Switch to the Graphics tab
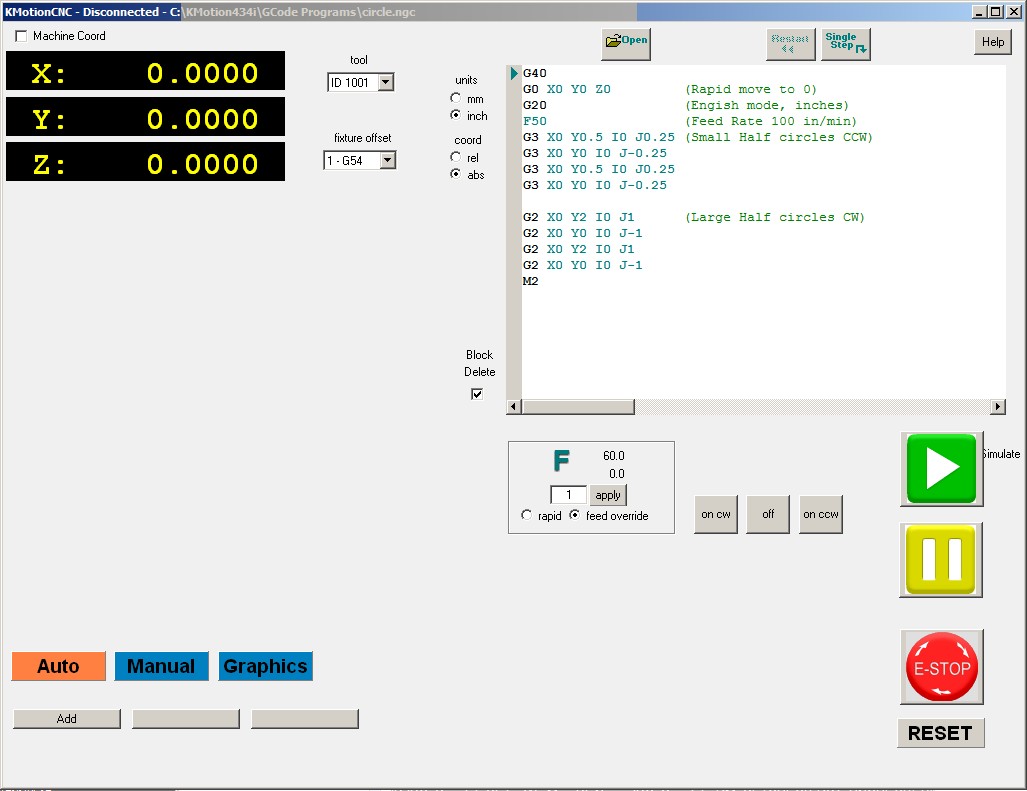The width and height of the screenshot is (1027, 791). point(265,666)
